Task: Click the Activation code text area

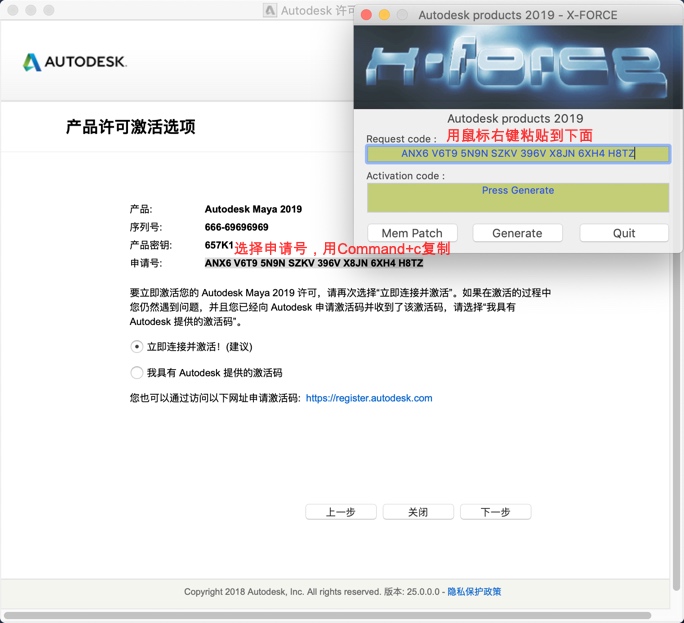Action: [x=517, y=198]
